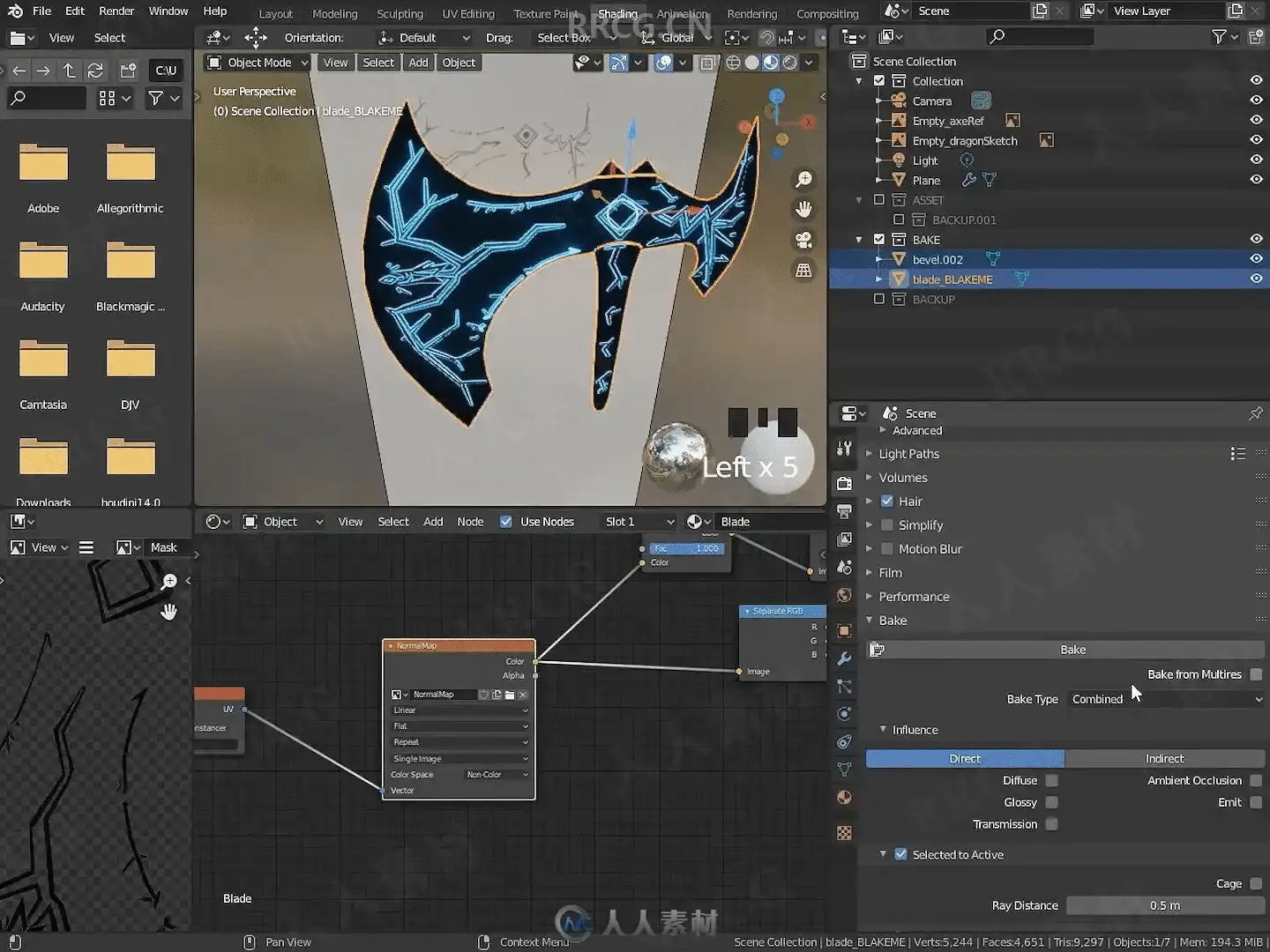This screenshot has height=952, width=1270.
Task: Switch perspective/orthographic grid icon
Action: [x=803, y=271]
